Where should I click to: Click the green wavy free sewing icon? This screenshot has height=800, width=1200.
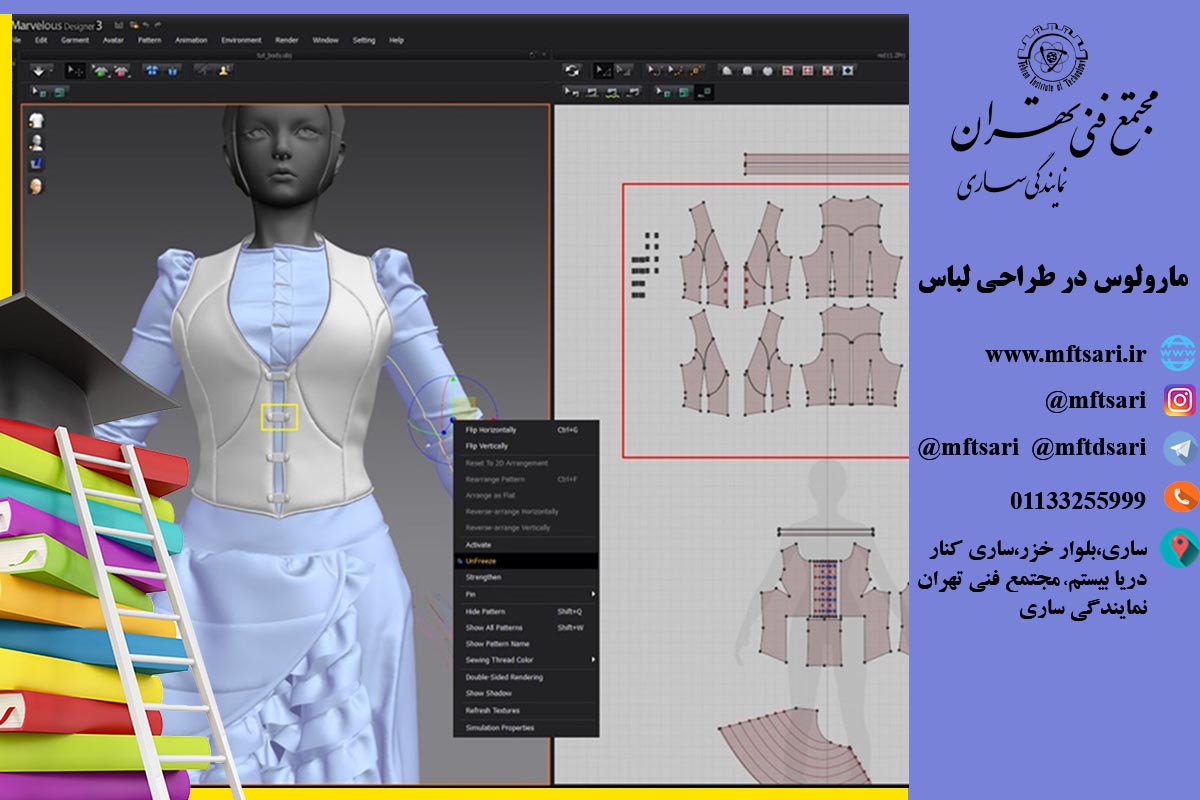pos(611,92)
